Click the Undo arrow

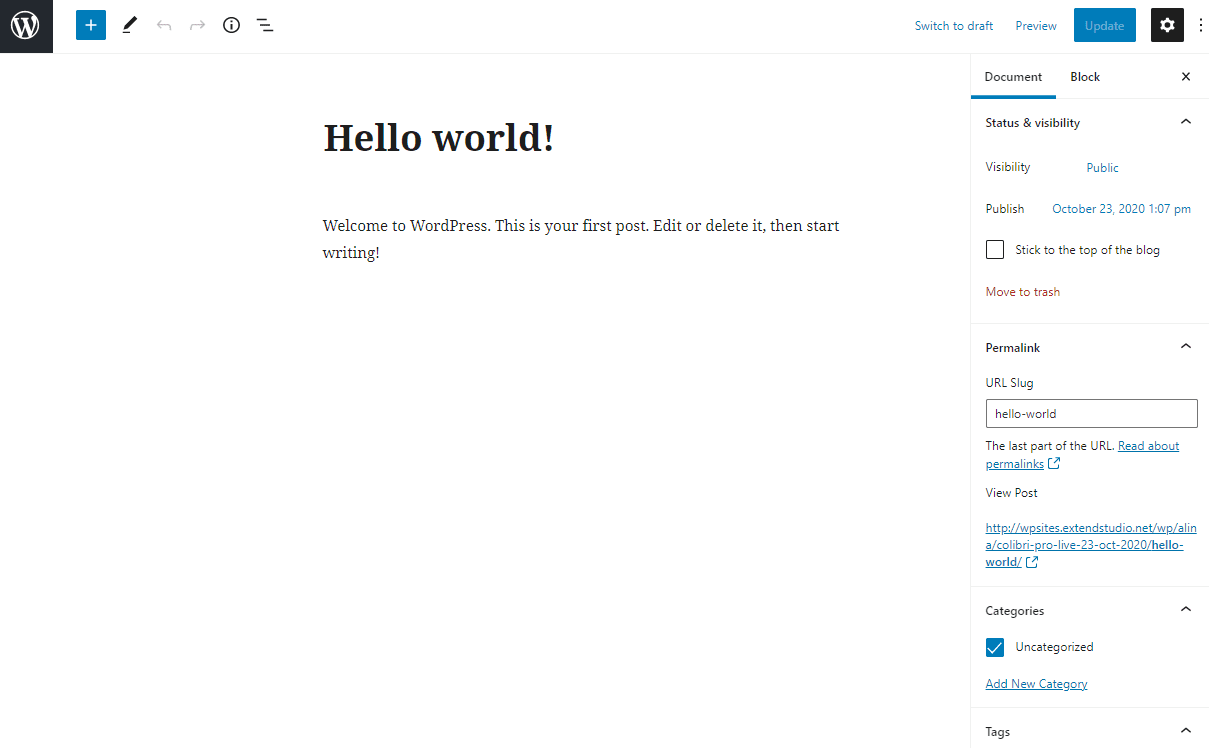click(164, 25)
